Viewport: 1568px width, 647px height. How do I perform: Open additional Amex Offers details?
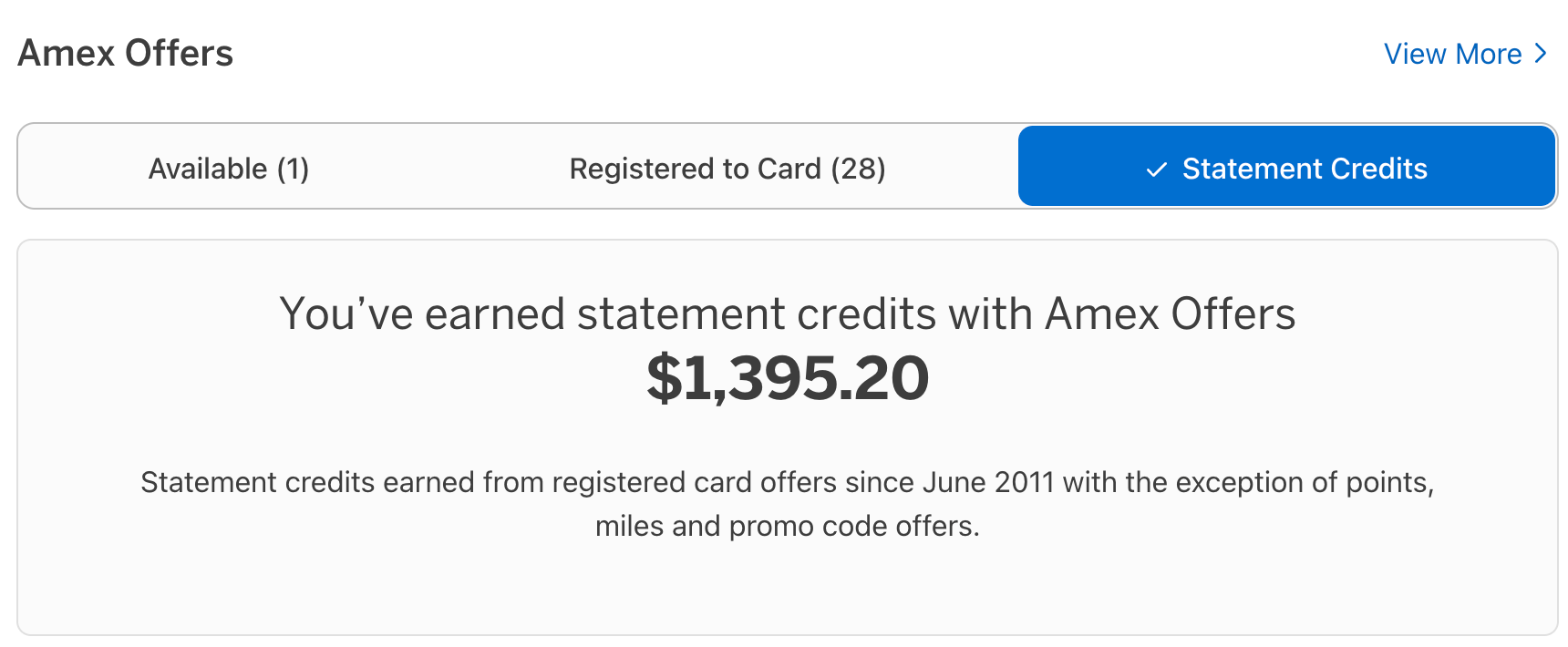1453,54
